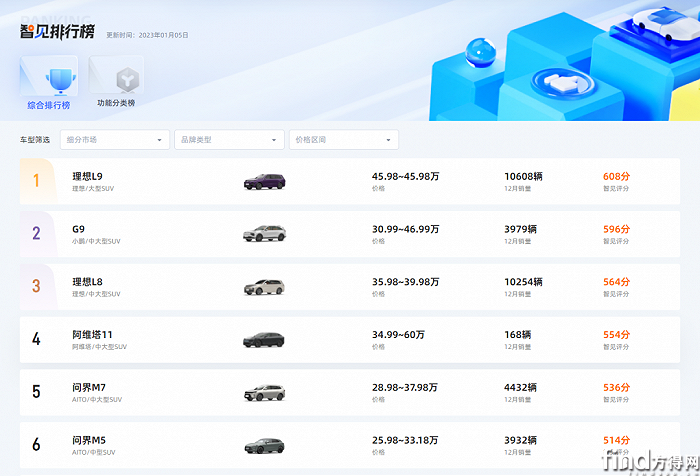Click the 564分 score
The width and height of the screenshot is (700, 476).
click(x=617, y=282)
